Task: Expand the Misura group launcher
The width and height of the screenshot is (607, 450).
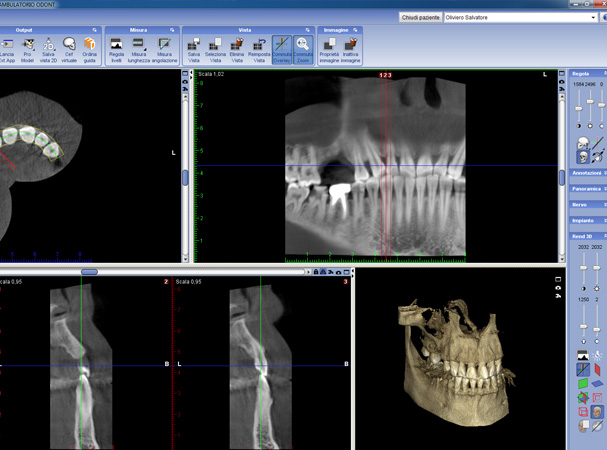Action: [x=172, y=30]
